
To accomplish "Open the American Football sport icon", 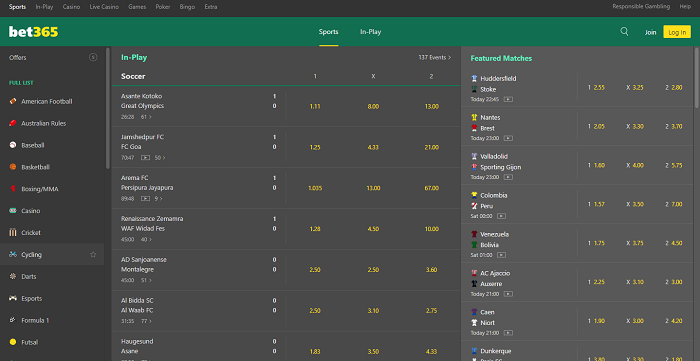I will [12, 101].
